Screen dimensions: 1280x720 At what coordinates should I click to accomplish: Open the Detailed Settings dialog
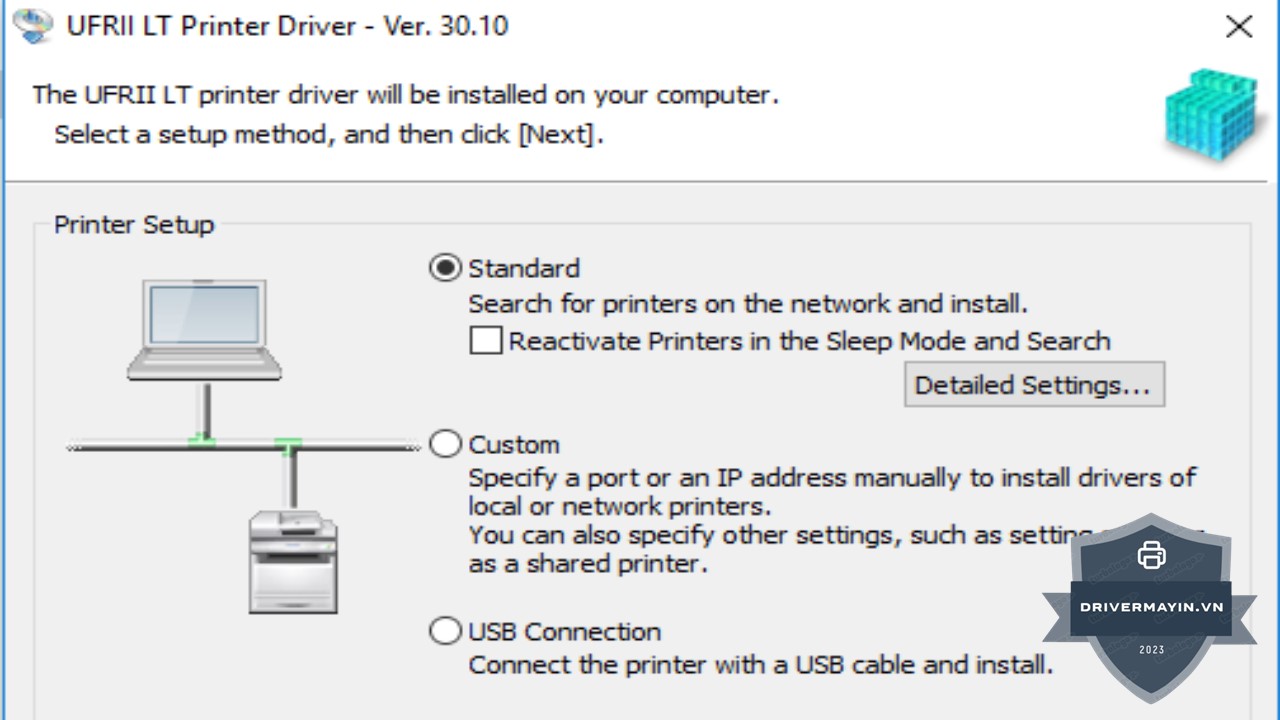pyautogui.click(x=1033, y=385)
